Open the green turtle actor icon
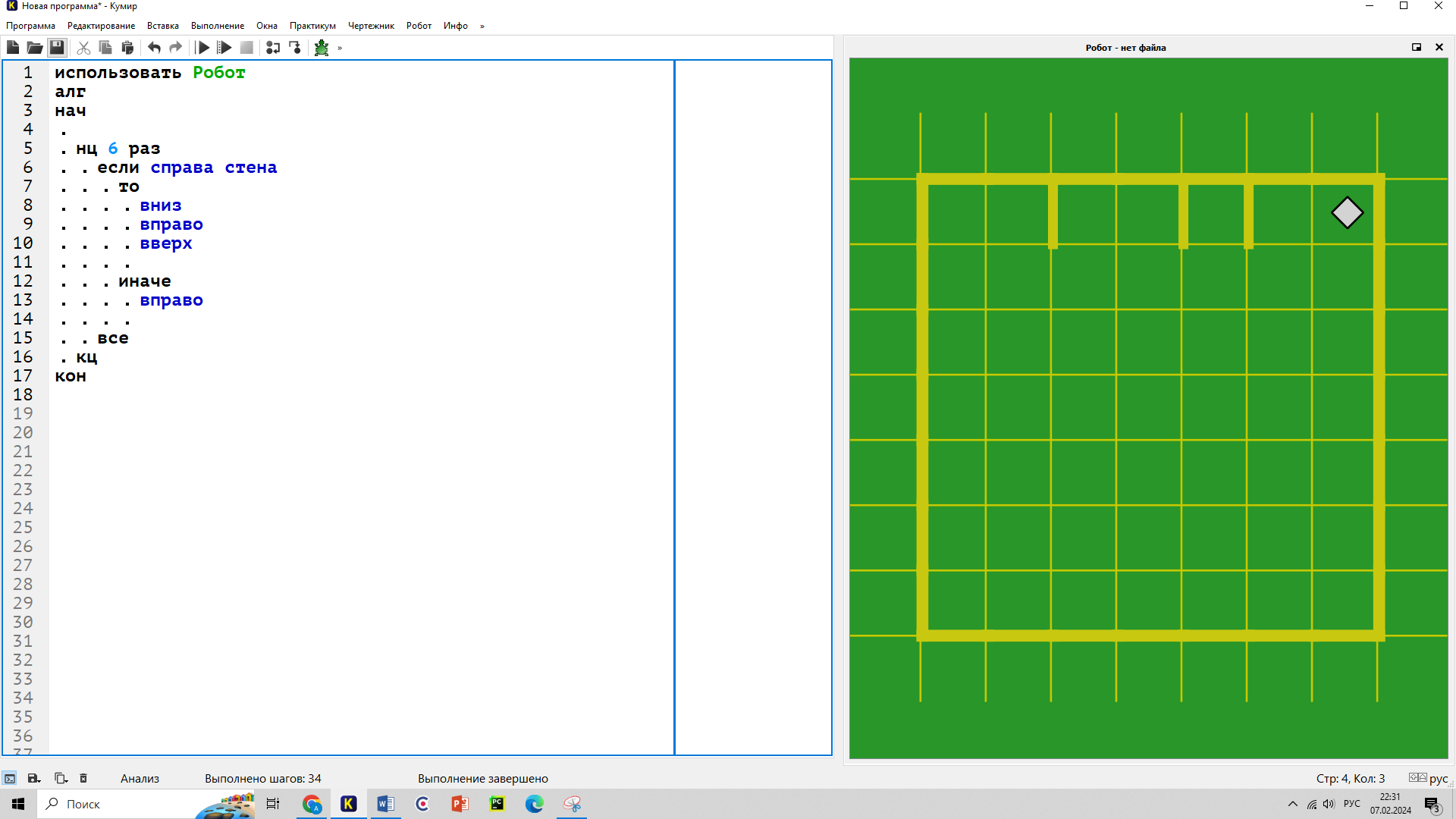The image size is (1456, 819). (x=322, y=48)
